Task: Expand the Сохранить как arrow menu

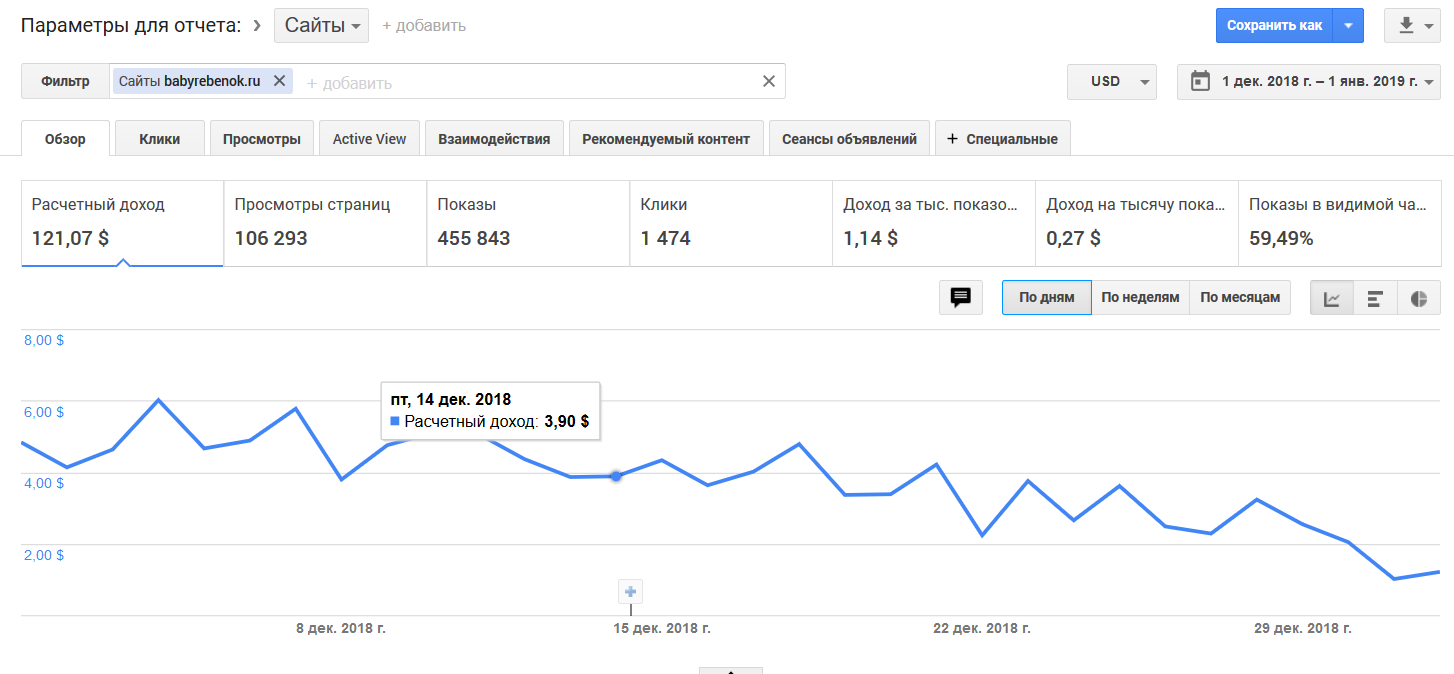Action: [x=1348, y=26]
